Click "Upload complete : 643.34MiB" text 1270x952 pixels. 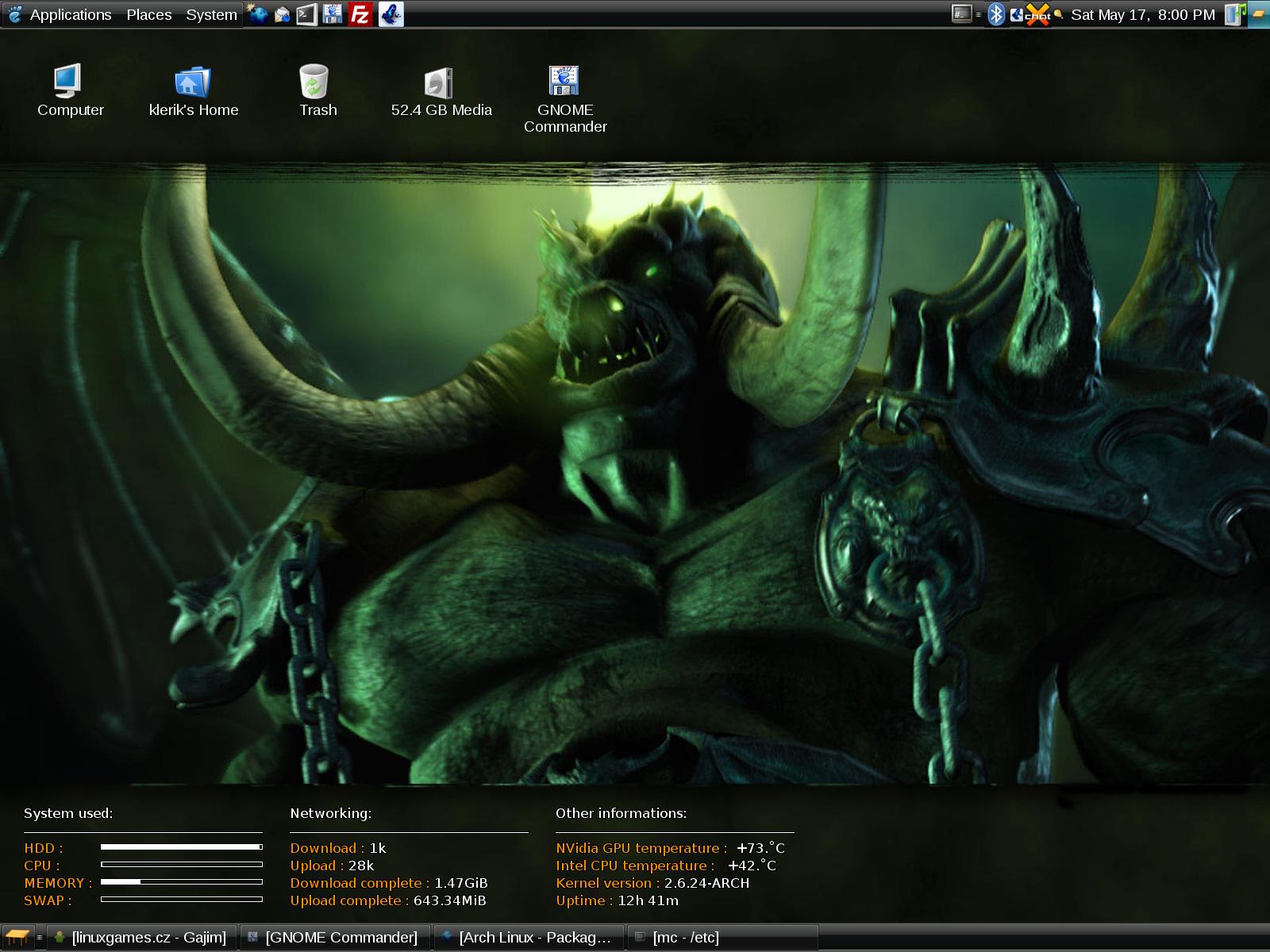click(388, 900)
